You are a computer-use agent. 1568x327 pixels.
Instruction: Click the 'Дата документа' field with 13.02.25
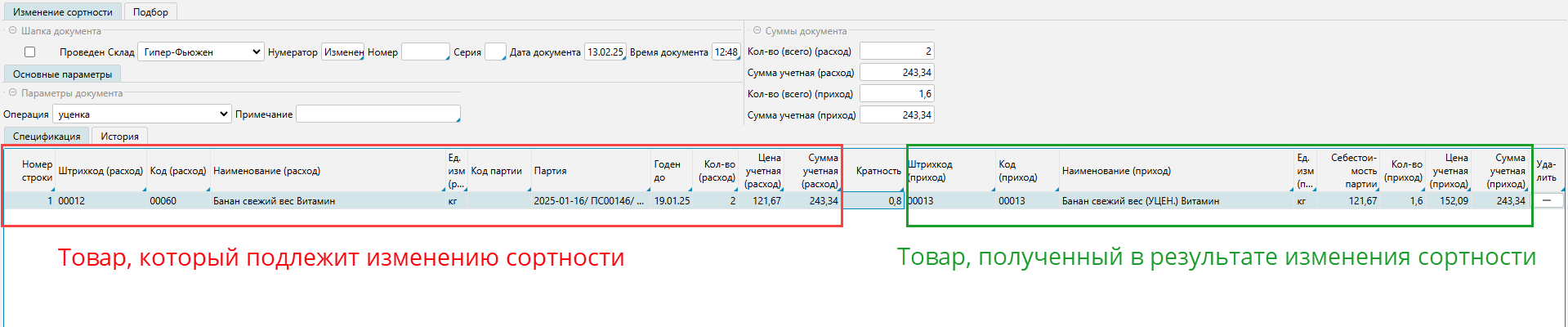coord(605,52)
